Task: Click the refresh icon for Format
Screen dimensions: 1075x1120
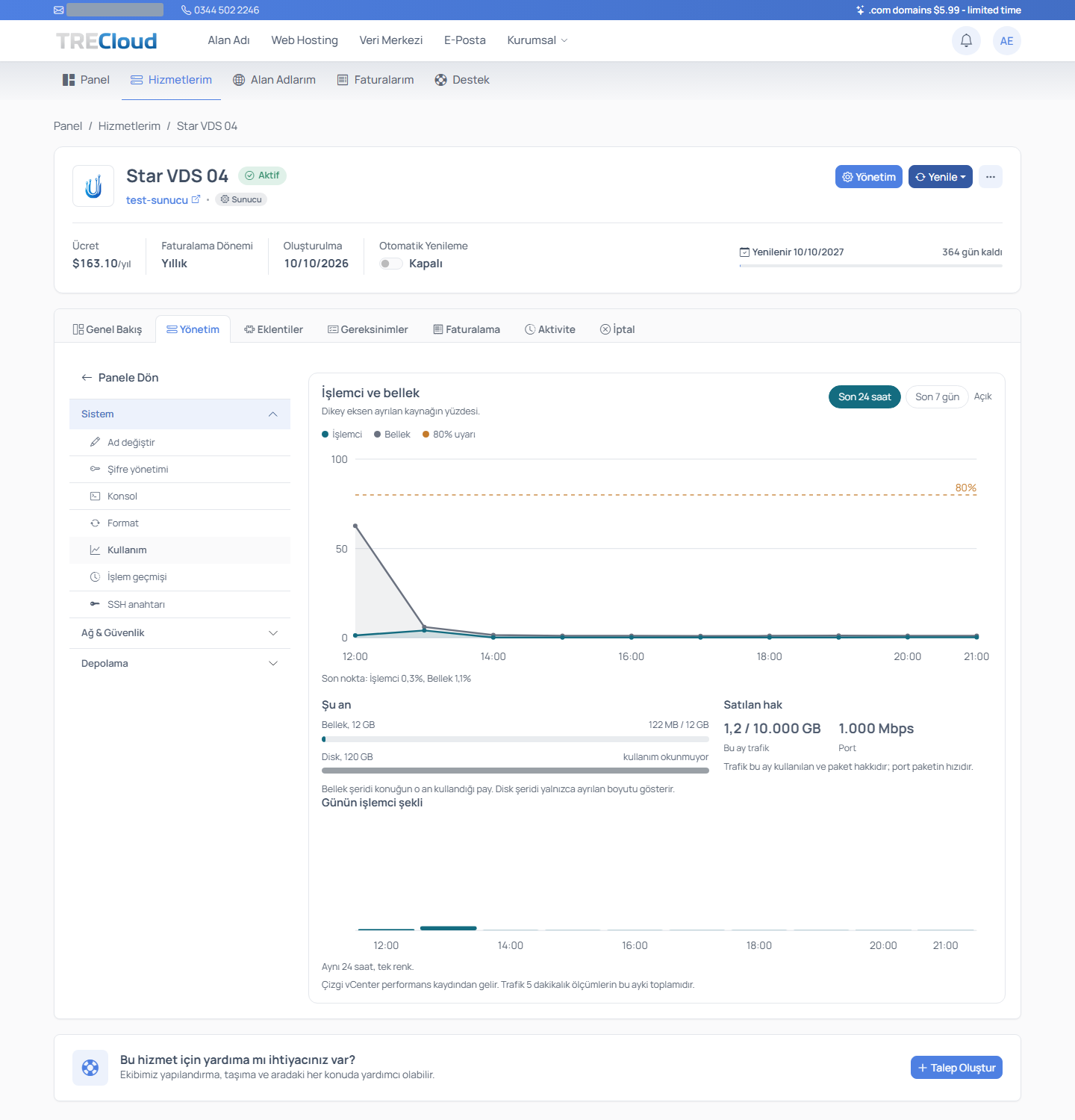Action: click(x=95, y=523)
